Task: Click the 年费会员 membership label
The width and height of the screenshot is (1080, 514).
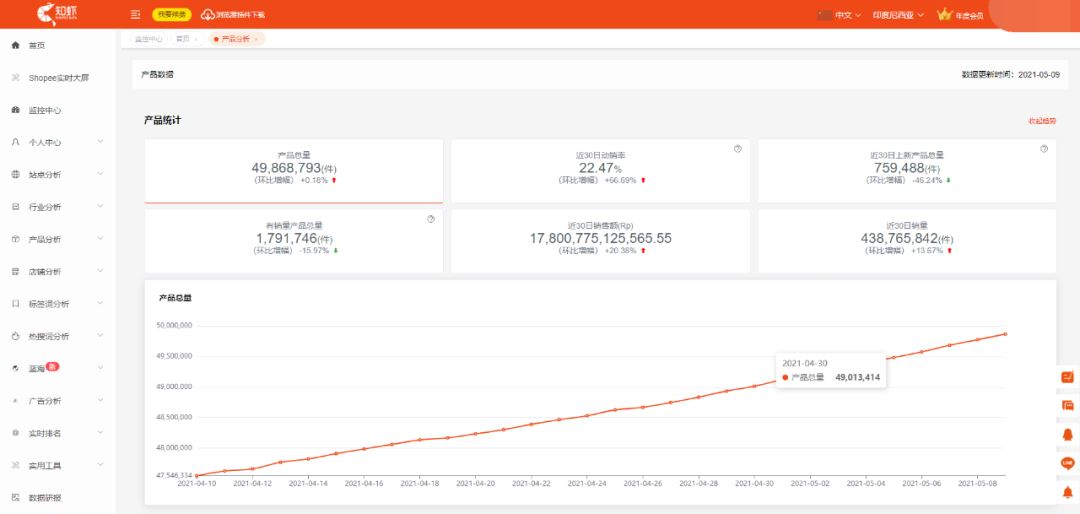Action: tap(969, 16)
